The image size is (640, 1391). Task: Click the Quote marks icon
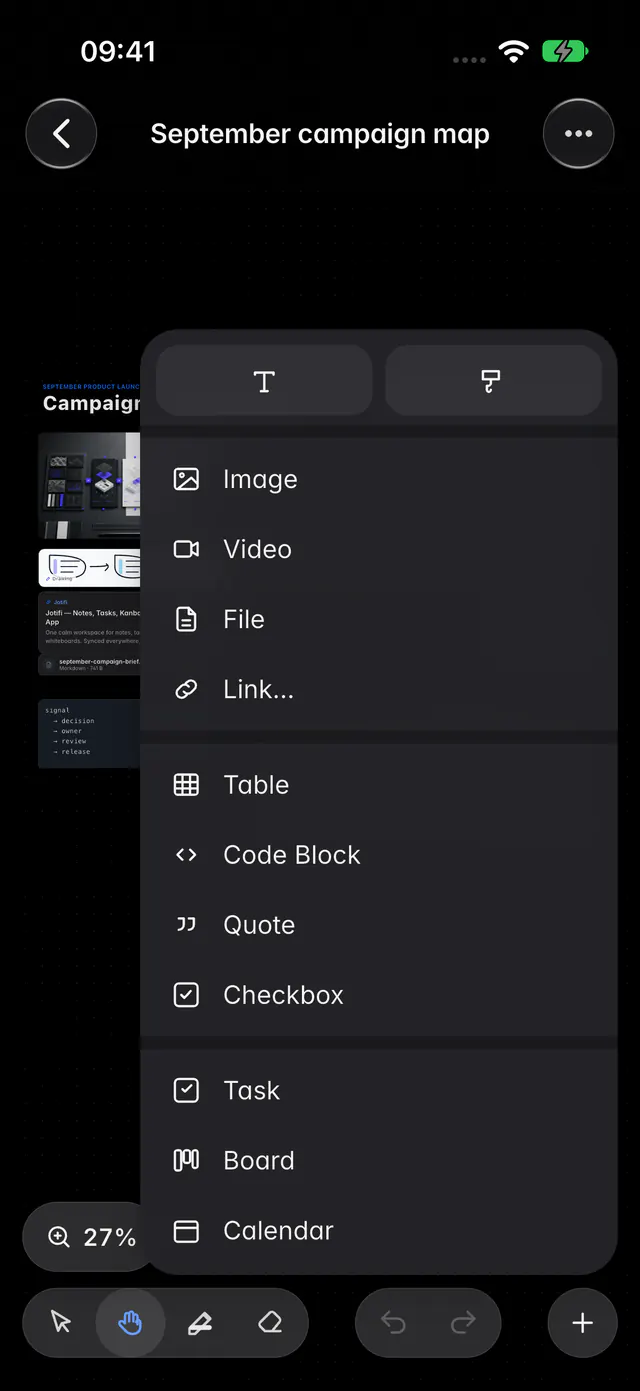(x=186, y=925)
